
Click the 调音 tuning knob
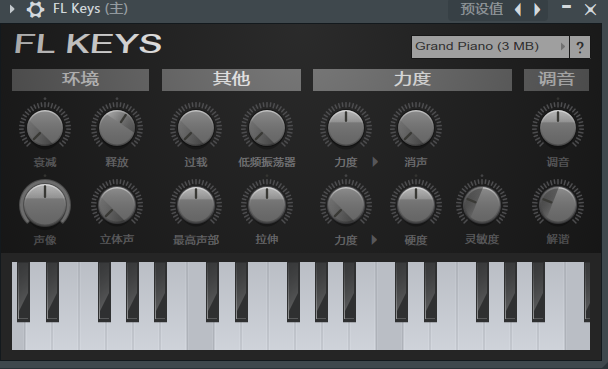558,128
